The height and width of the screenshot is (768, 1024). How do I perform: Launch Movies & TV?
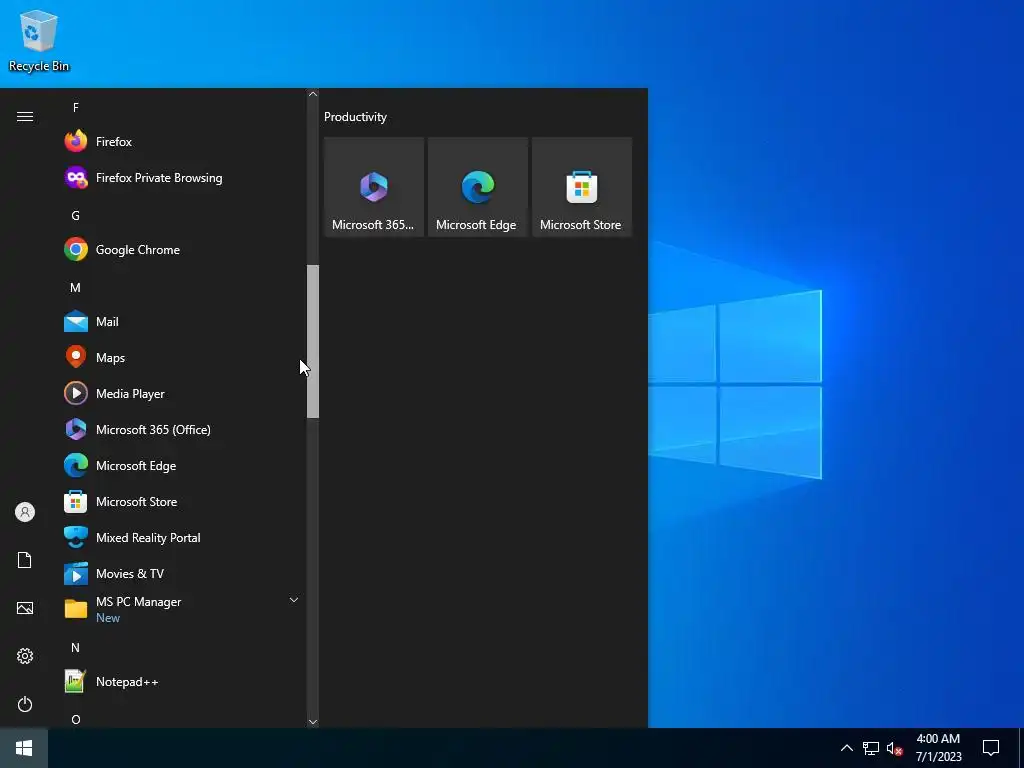pos(182,573)
